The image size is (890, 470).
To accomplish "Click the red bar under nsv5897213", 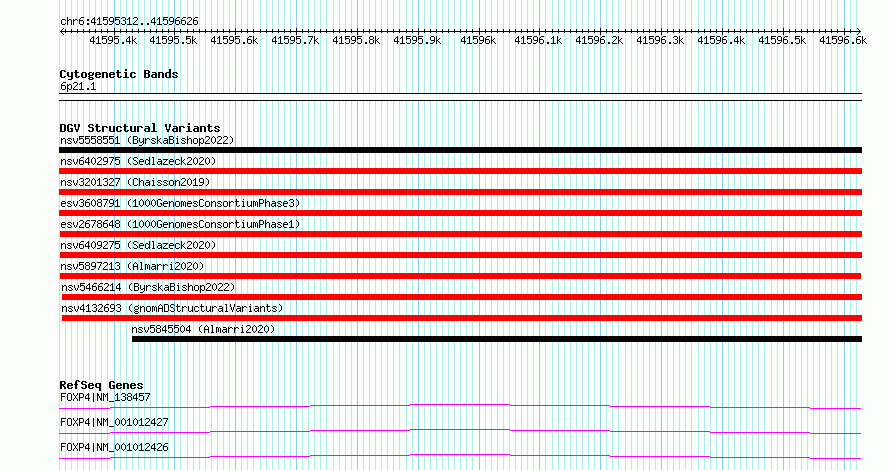I will tap(460, 276).
